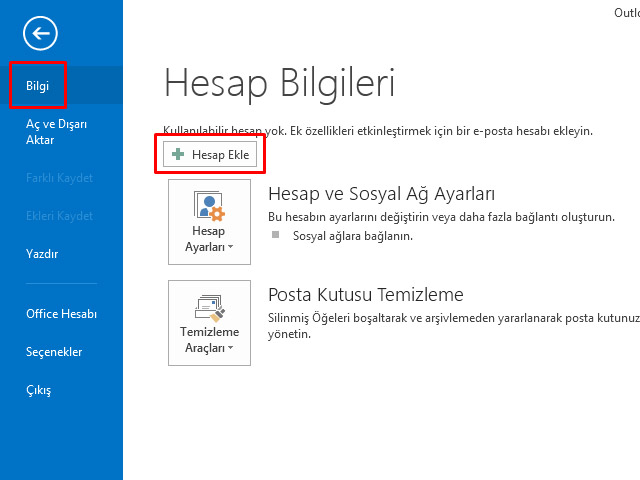Click the Hesap ve Sosyal Ağ Ayarları heading
The image size is (640, 480).
pos(382,193)
